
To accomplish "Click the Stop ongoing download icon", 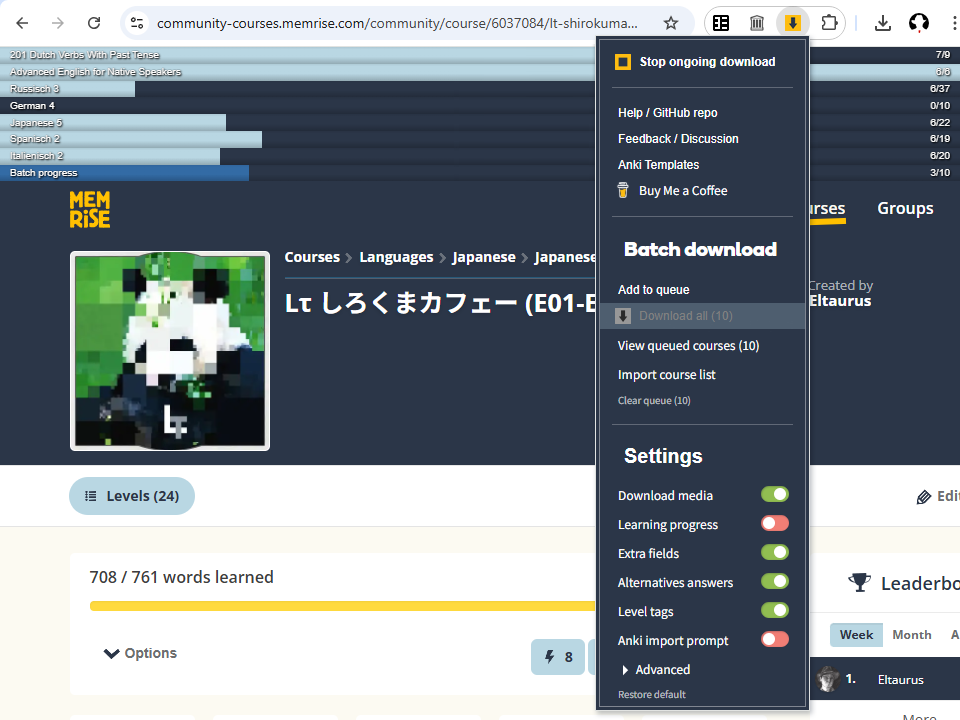I will coord(623,62).
